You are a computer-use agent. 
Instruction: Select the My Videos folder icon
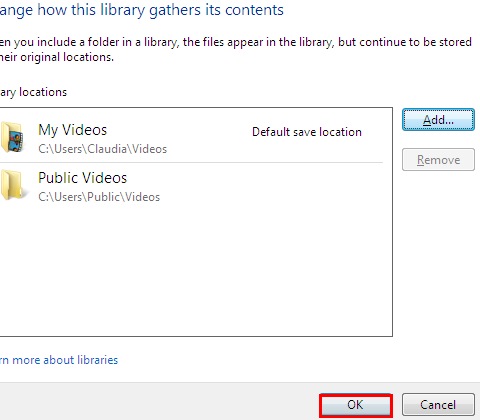13,137
